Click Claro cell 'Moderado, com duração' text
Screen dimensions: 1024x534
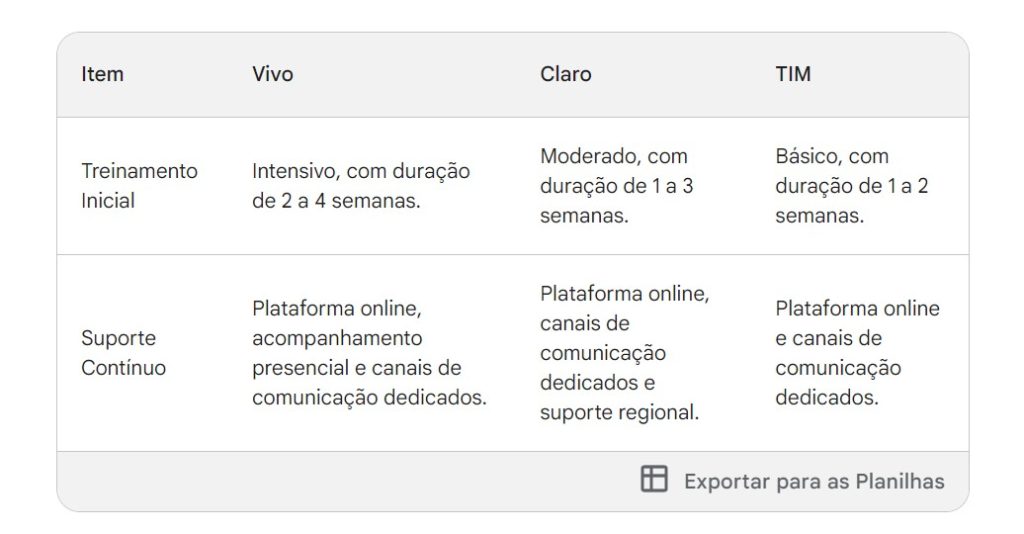[x=616, y=171]
